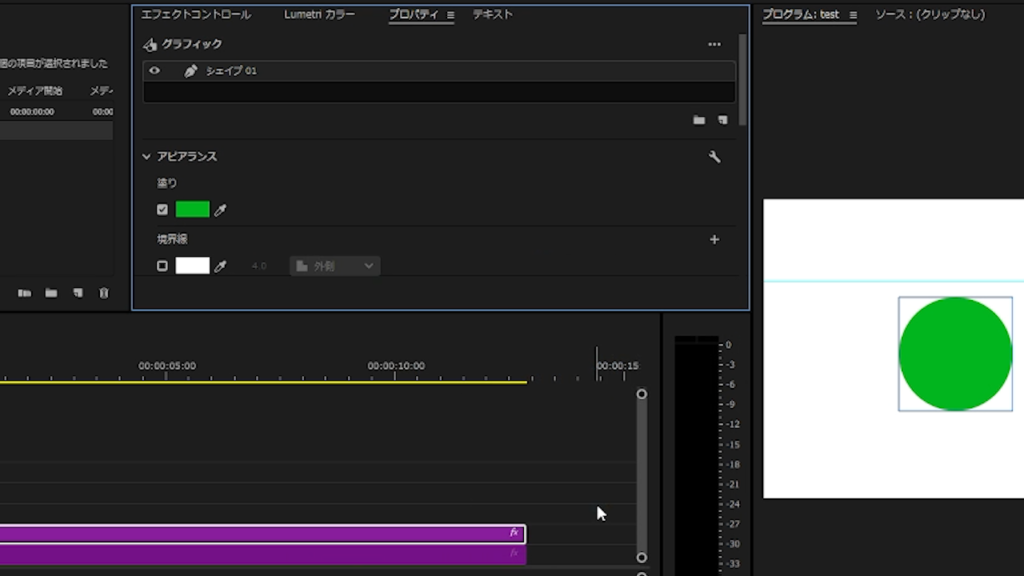1024x576 pixels.
Task: Create a group with the layers folder icon
Action: [699, 120]
